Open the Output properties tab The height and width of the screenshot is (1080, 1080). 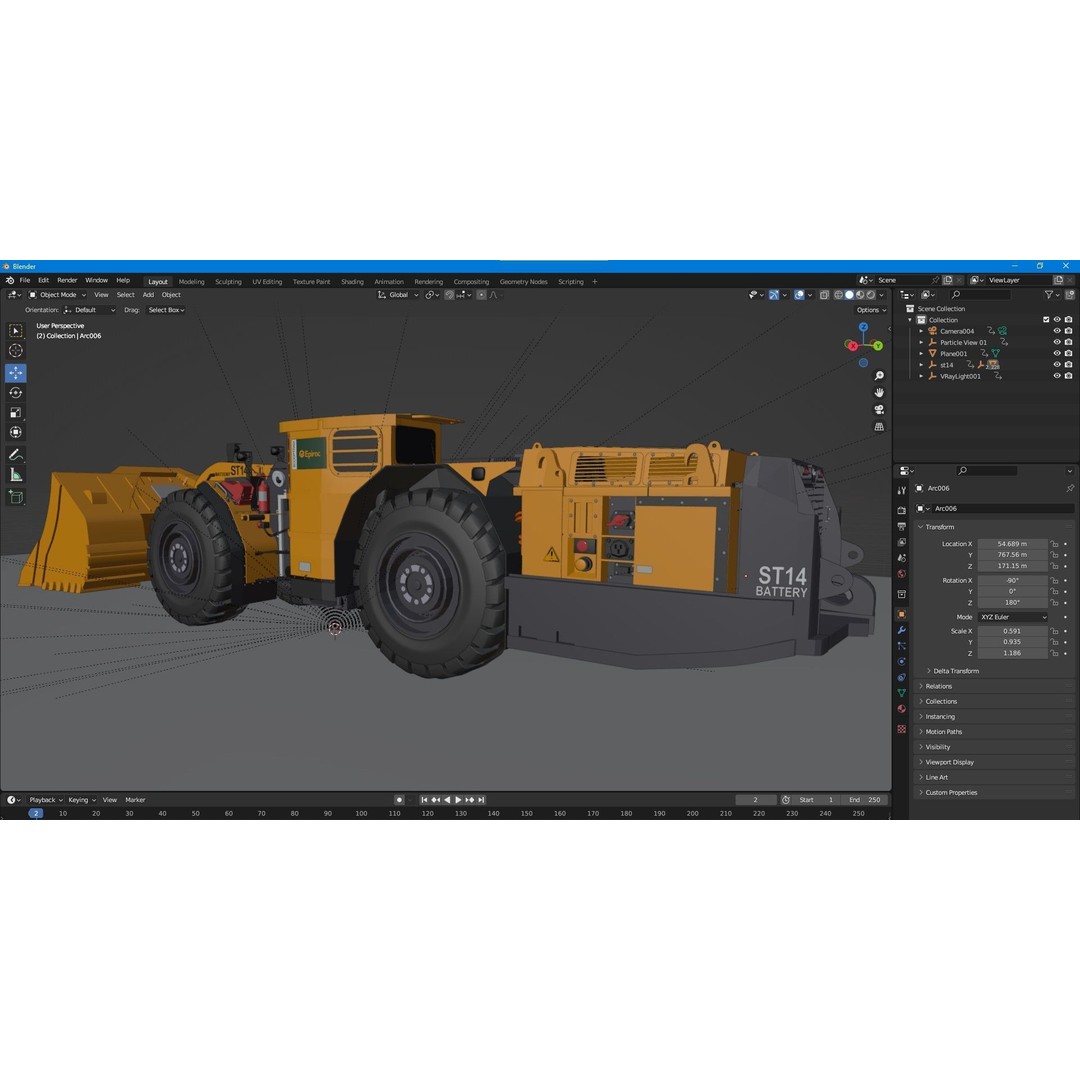point(902,526)
